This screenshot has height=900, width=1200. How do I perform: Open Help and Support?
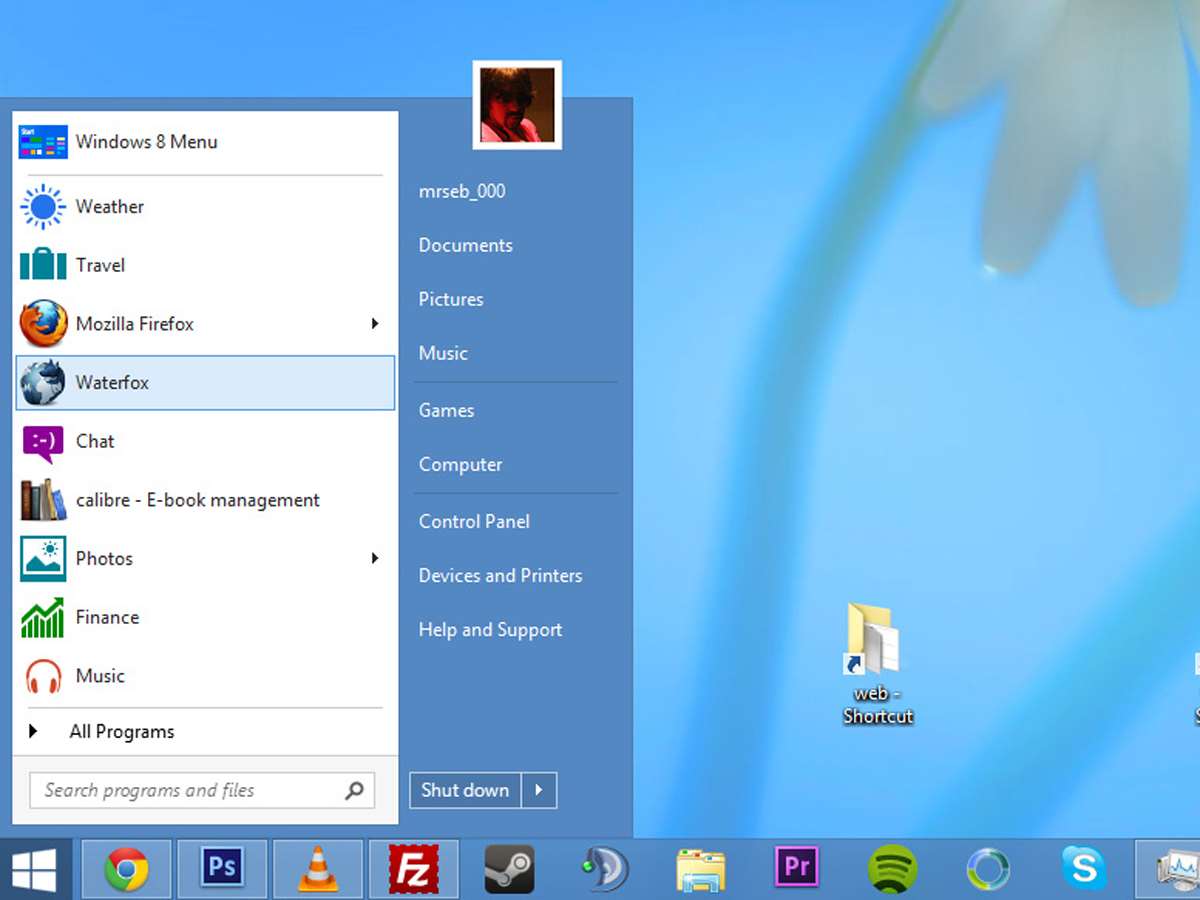click(490, 629)
